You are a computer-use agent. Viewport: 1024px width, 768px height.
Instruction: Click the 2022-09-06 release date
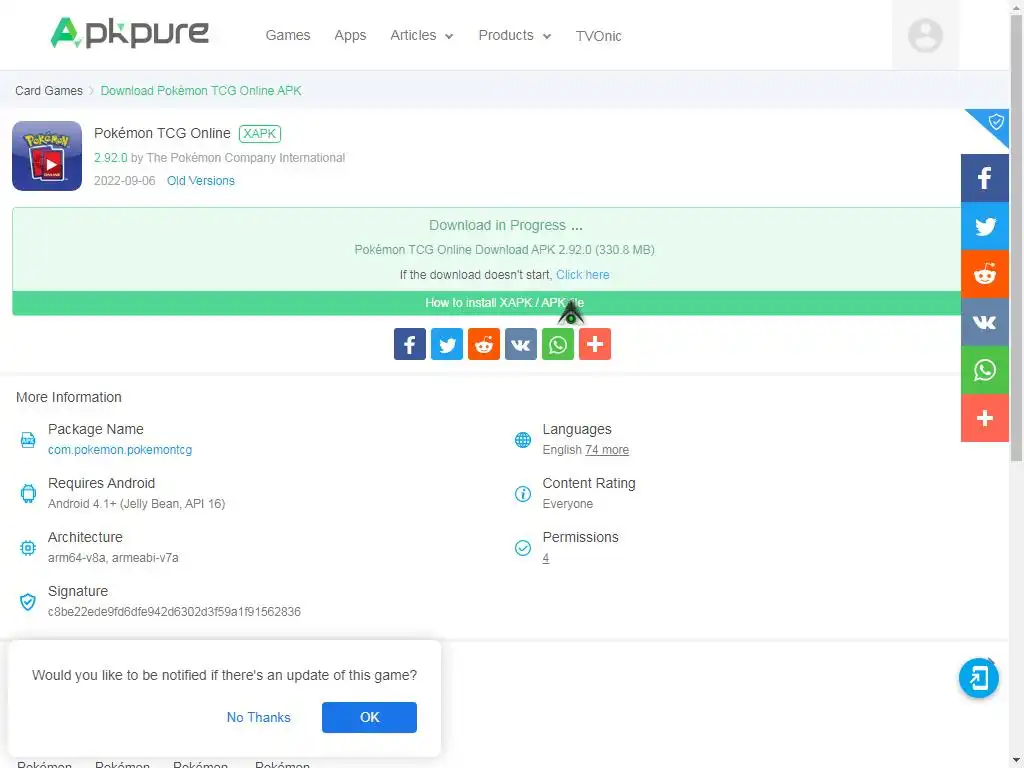[125, 181]
